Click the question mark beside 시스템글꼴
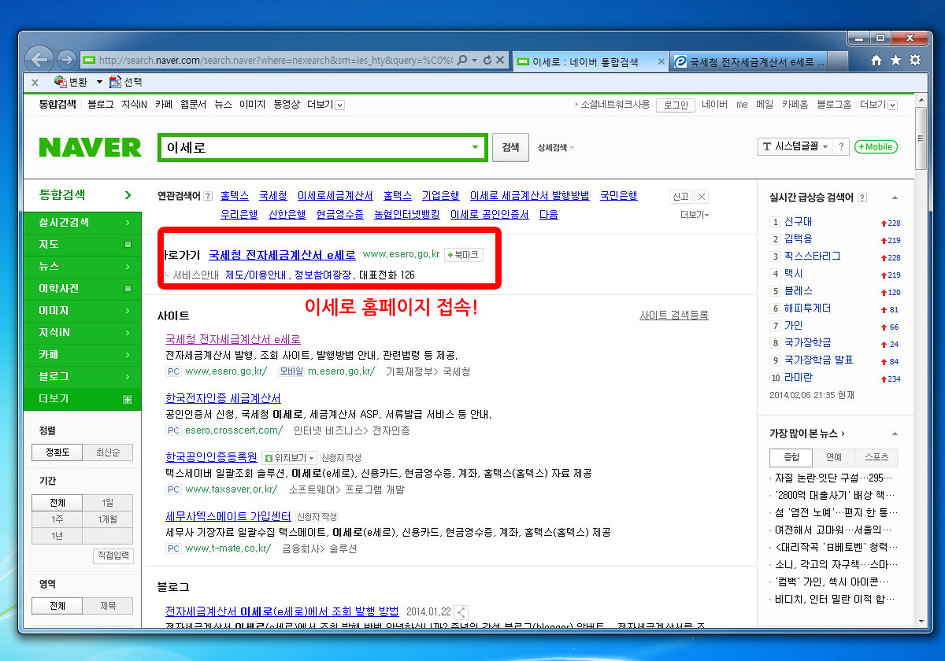The height and width of the screenshot is (661, 945). click(x=841, y=146)
